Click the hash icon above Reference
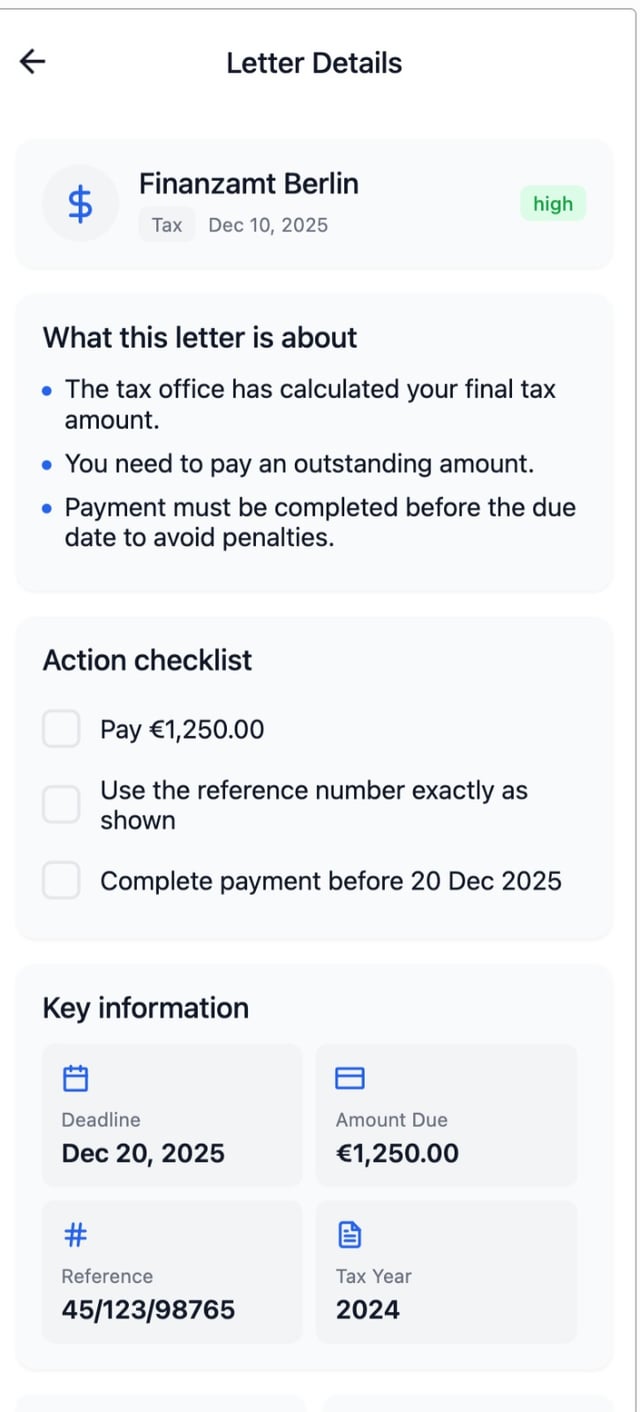The image size is (640, 1412). click(75, 1236)
